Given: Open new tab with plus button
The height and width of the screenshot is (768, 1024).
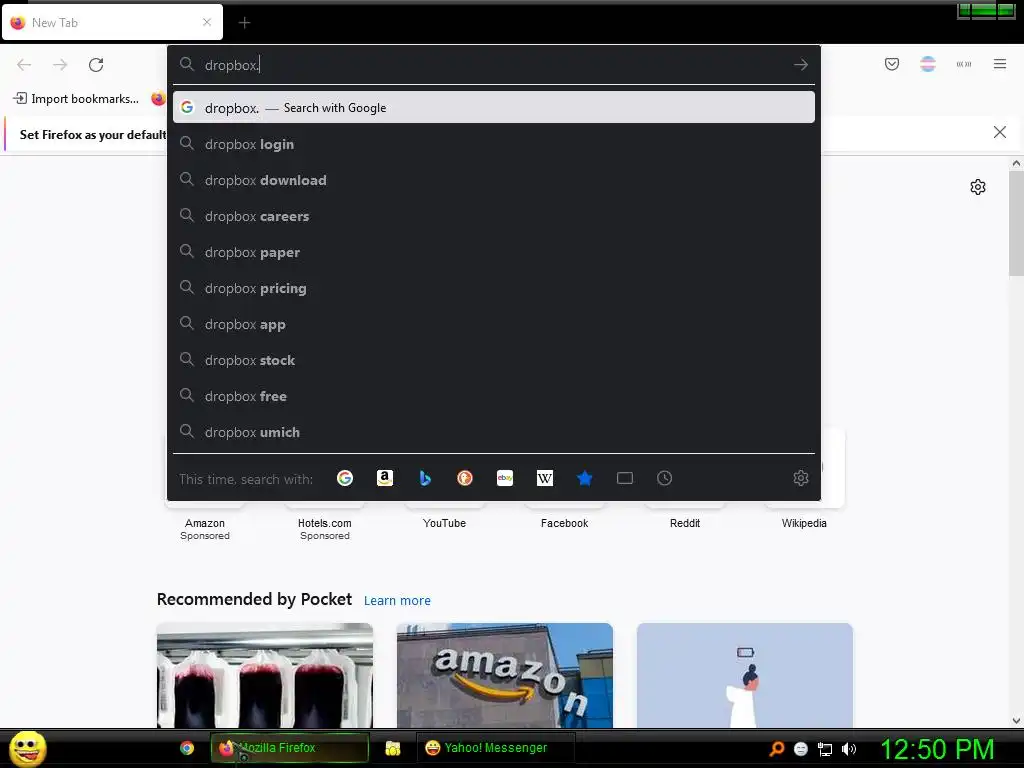Looking at the screenshot, I should 244,23.
